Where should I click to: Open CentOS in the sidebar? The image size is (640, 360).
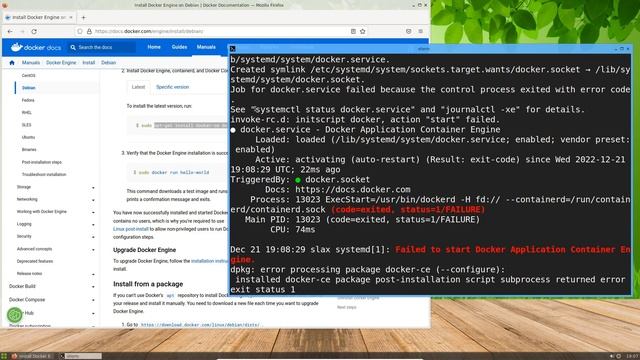tap(29, 76)
